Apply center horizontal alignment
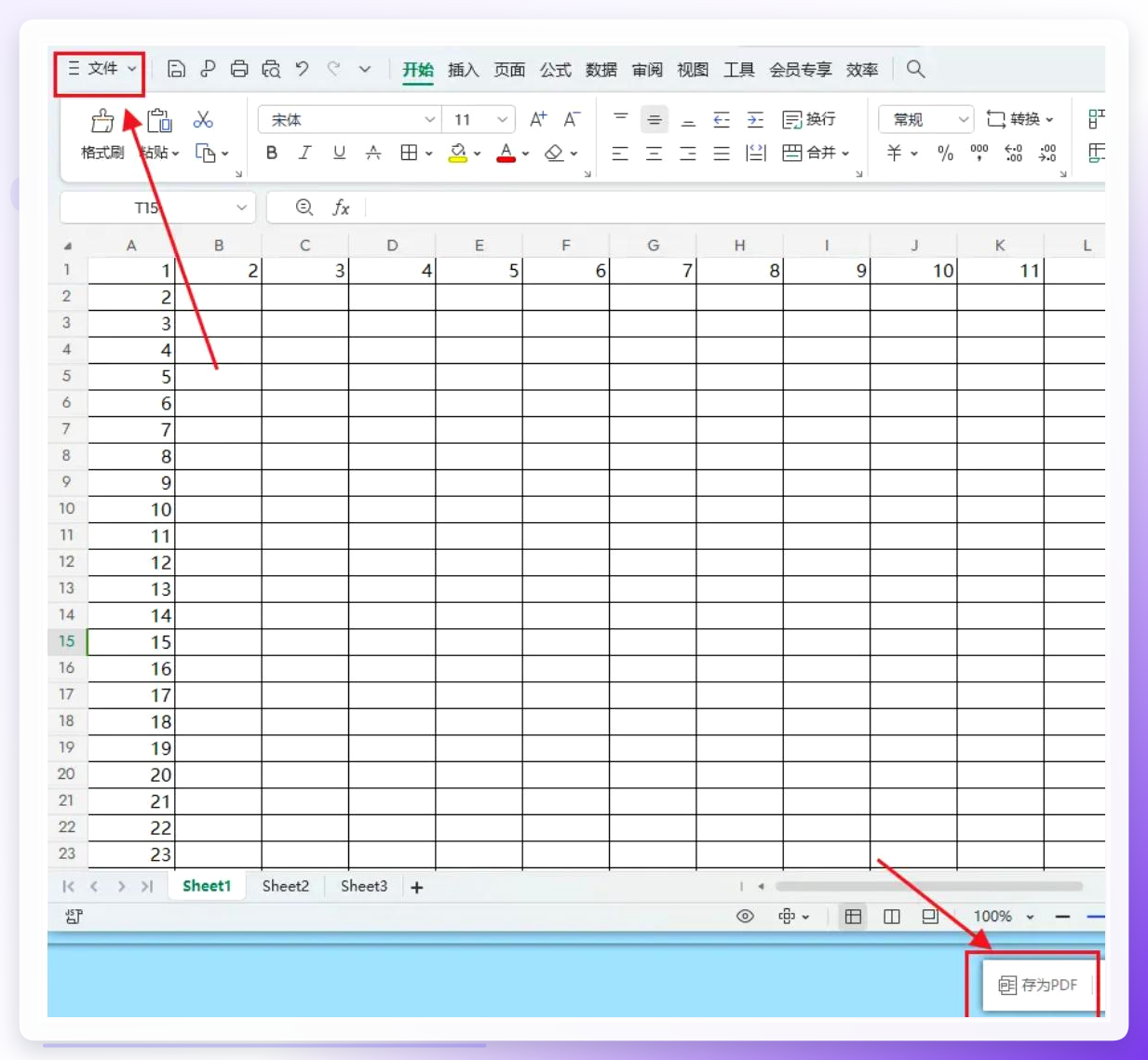Screen dimensions: 1148x1060 [x=654, y=154]
